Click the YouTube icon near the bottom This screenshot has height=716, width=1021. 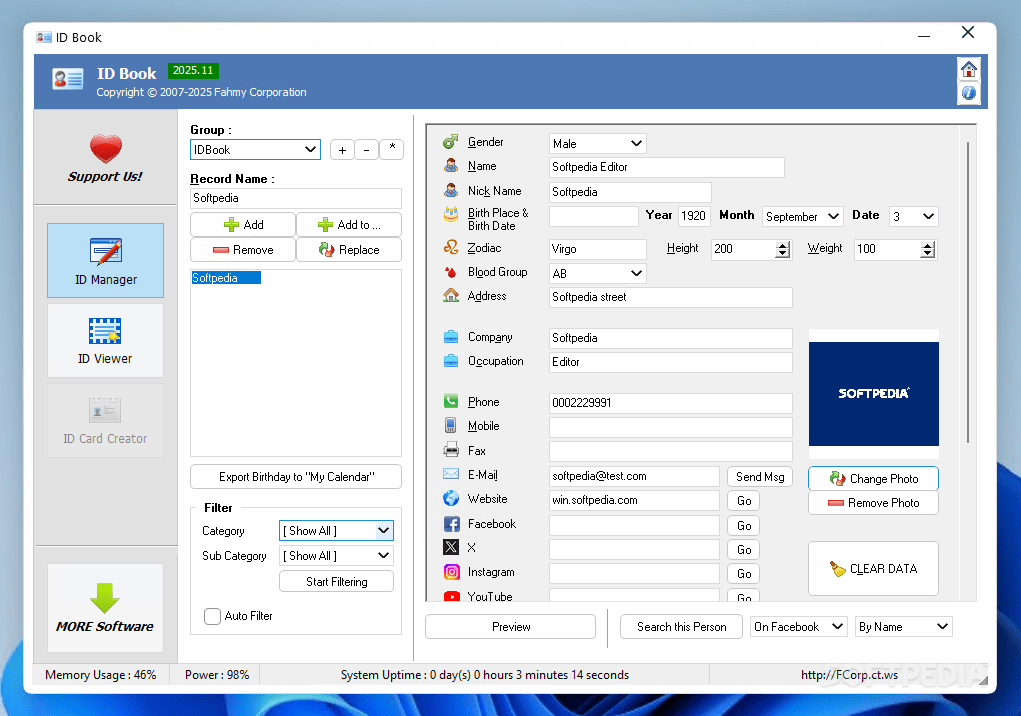(x=451, y=595)
